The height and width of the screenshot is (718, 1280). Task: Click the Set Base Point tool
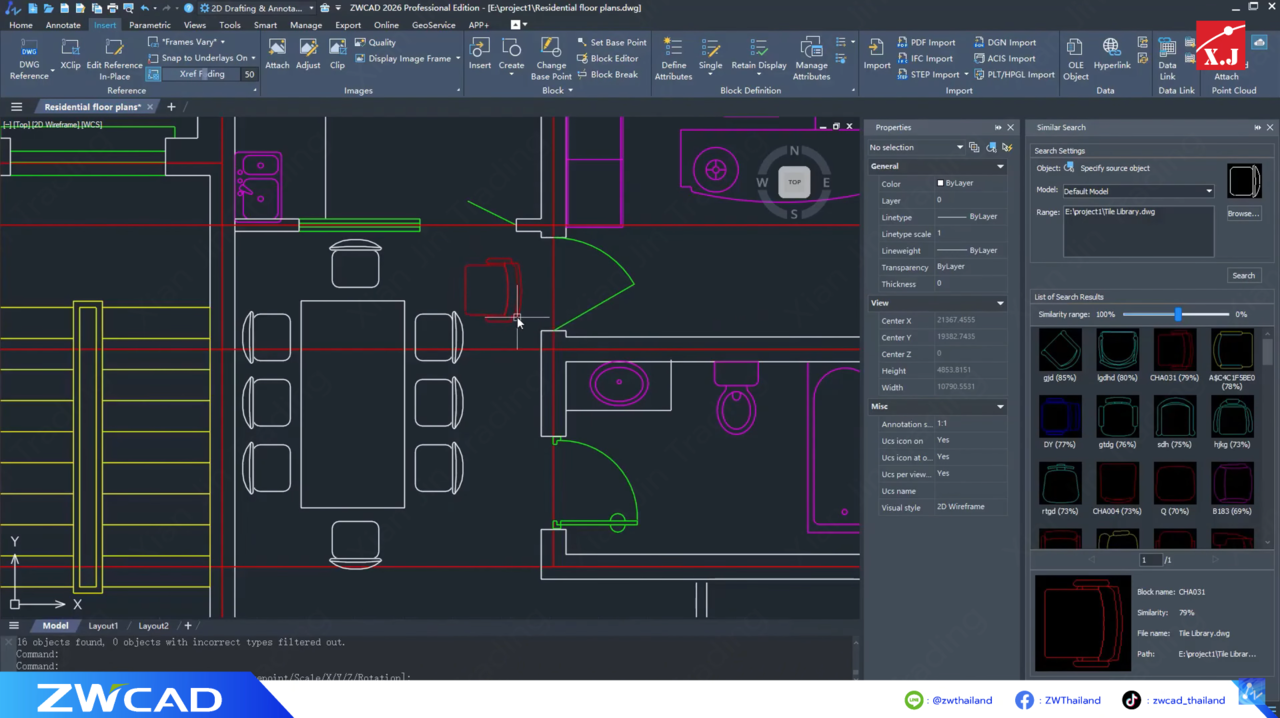tap(612, 43)
